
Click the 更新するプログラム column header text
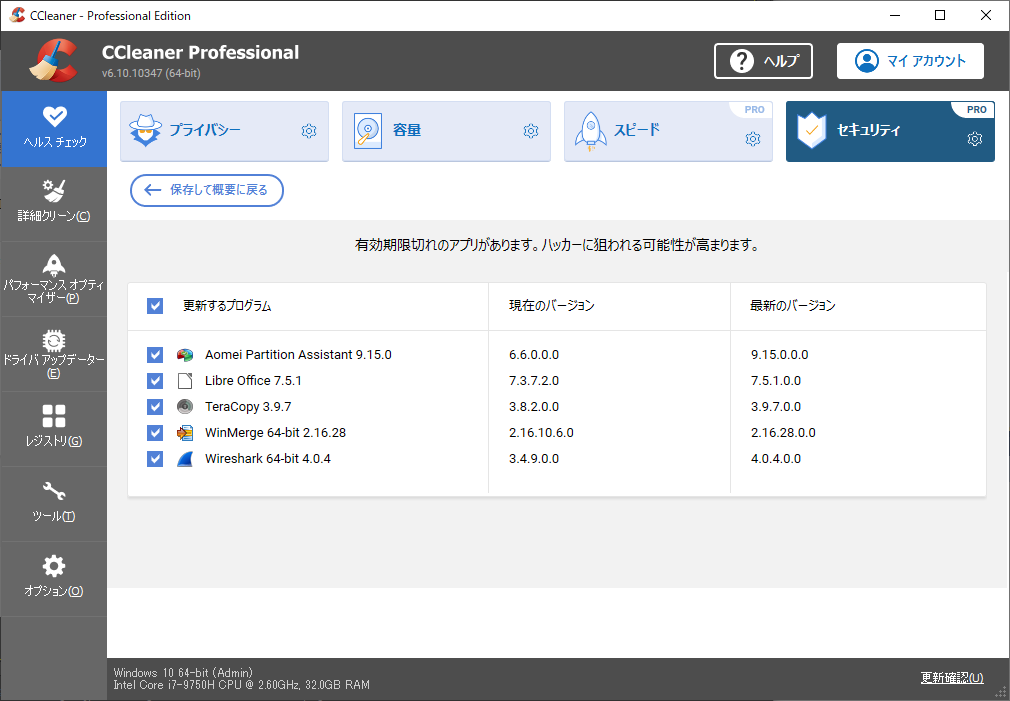pyautogui.click(x=227, y=305)
